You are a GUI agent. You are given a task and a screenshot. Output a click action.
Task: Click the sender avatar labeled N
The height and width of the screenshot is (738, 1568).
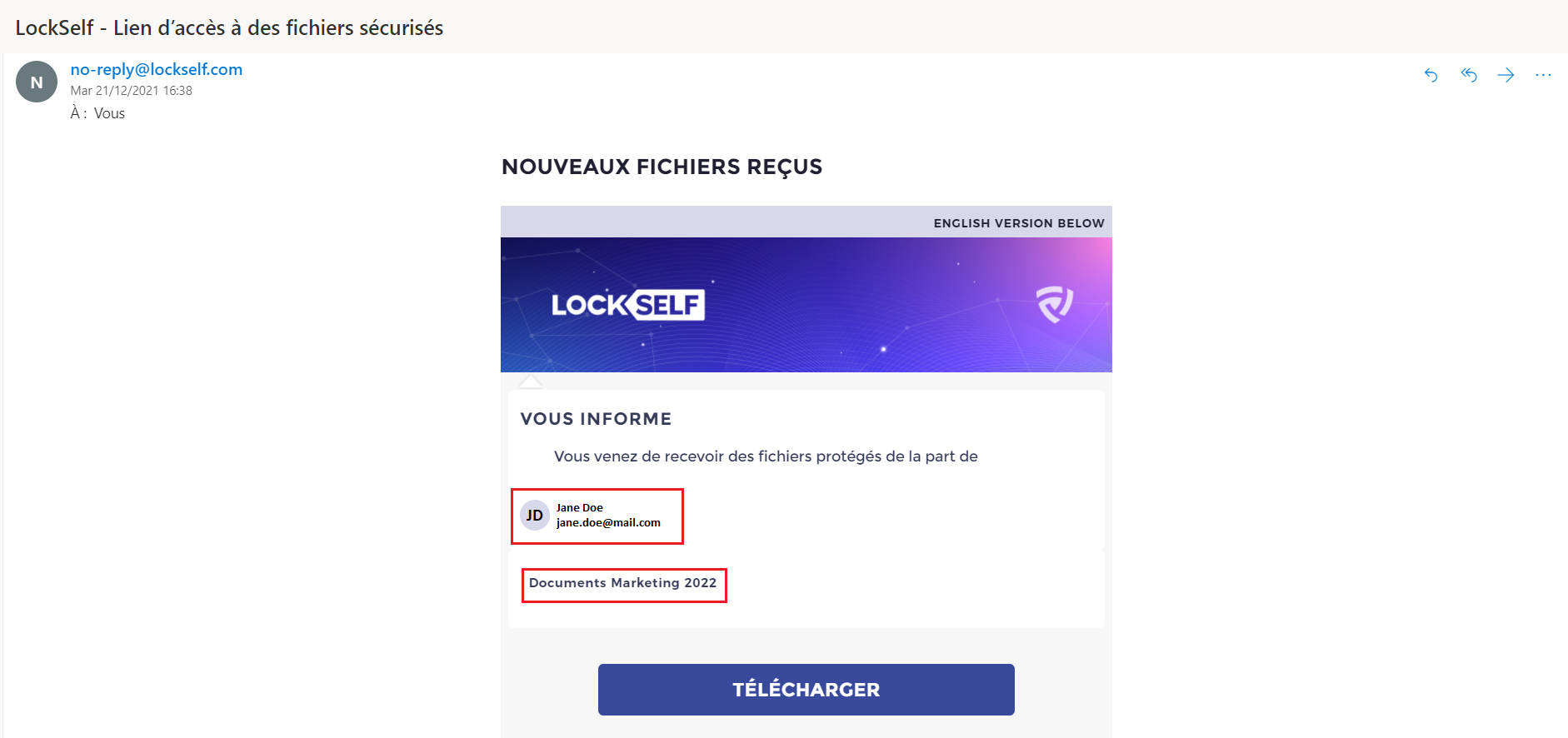37,82
